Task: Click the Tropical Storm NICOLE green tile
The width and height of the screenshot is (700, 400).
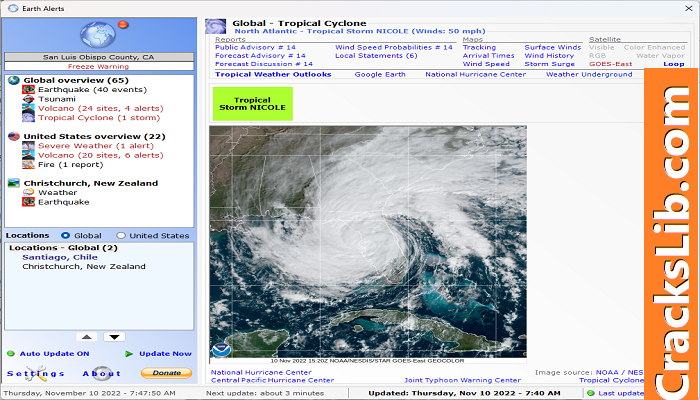Action: tap(253, 104)
